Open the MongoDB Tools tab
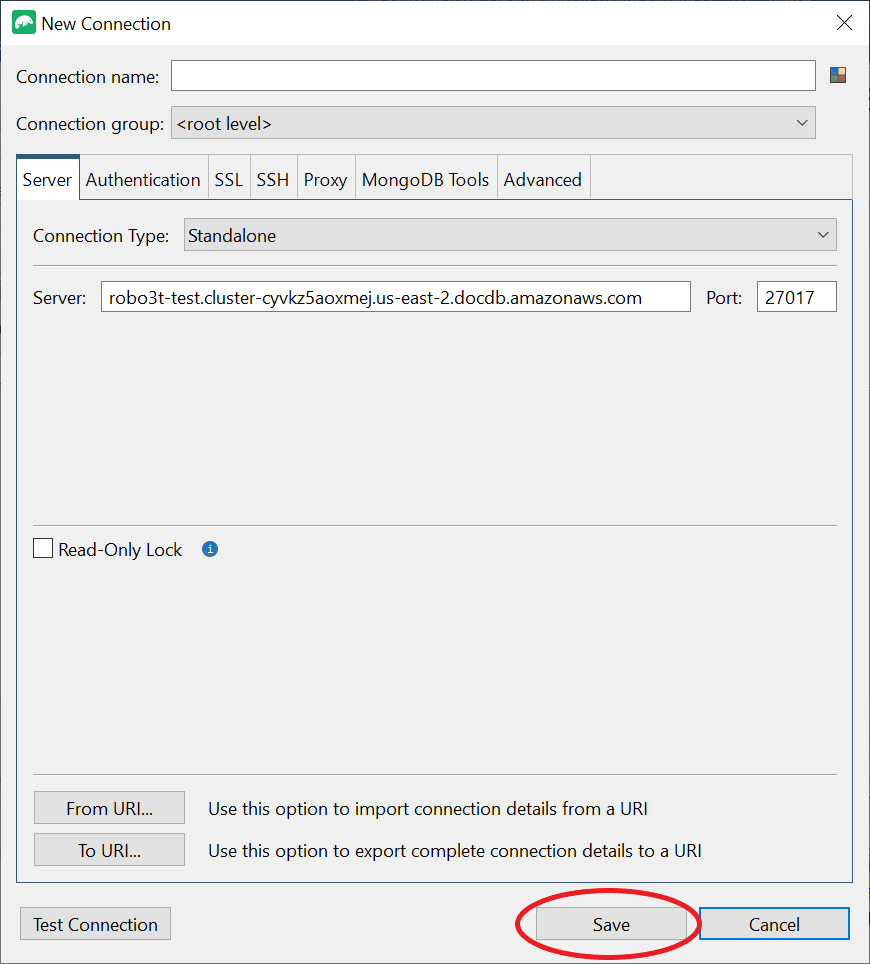The width and height of the screenshot is (870, 964). click(x=426, y=178)
